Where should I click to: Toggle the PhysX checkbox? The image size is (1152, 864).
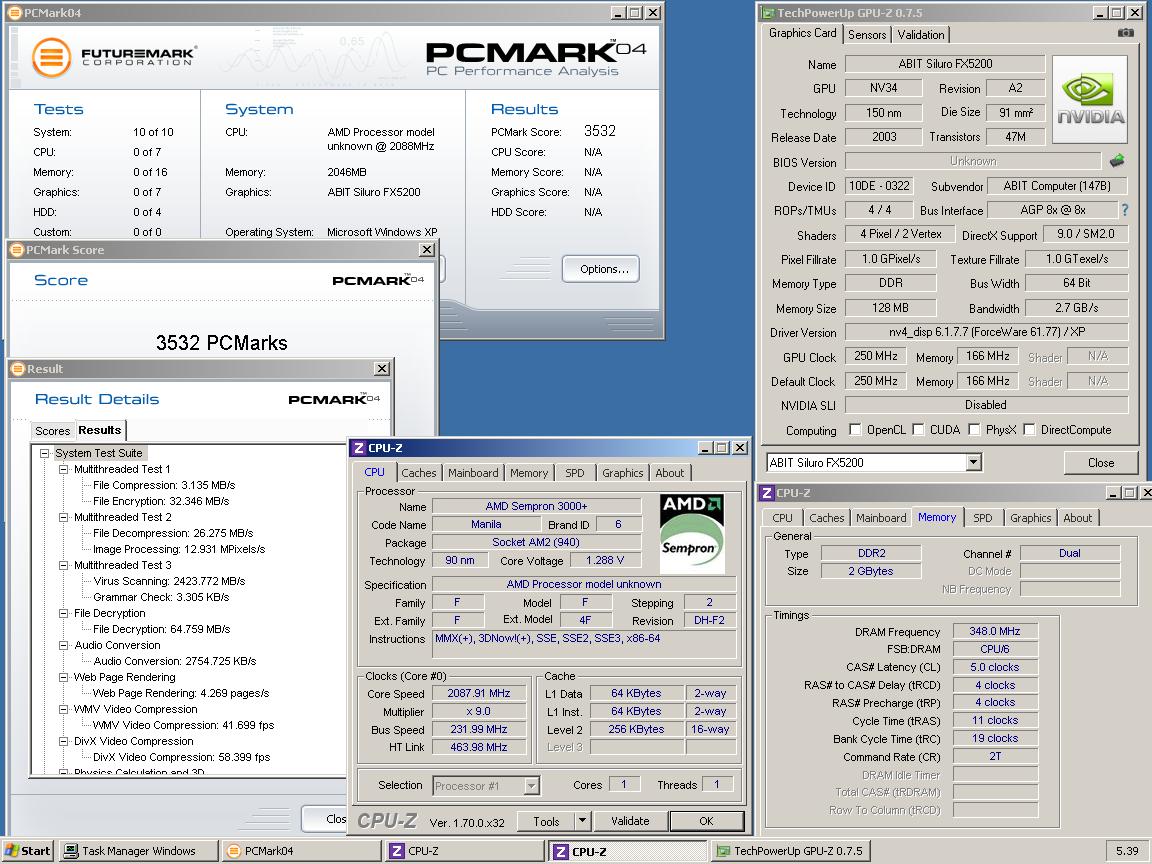(974, 429)
